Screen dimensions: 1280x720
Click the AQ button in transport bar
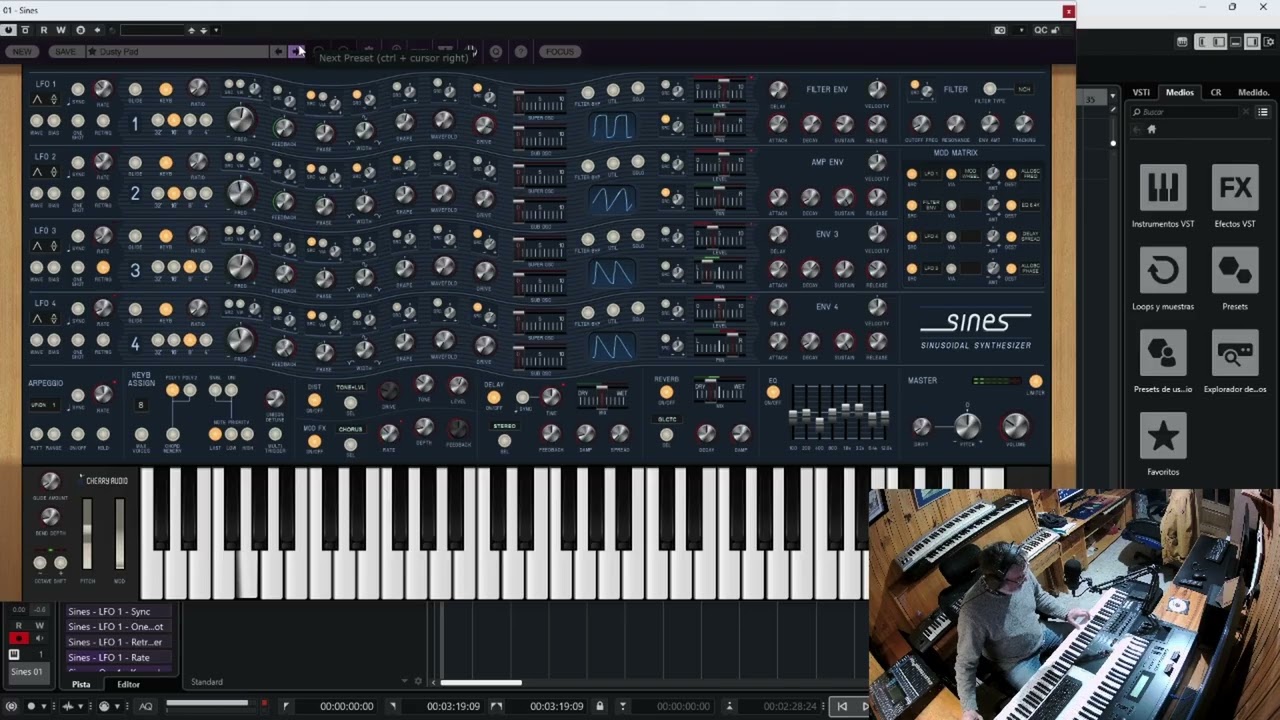click(x=146, y=706)
